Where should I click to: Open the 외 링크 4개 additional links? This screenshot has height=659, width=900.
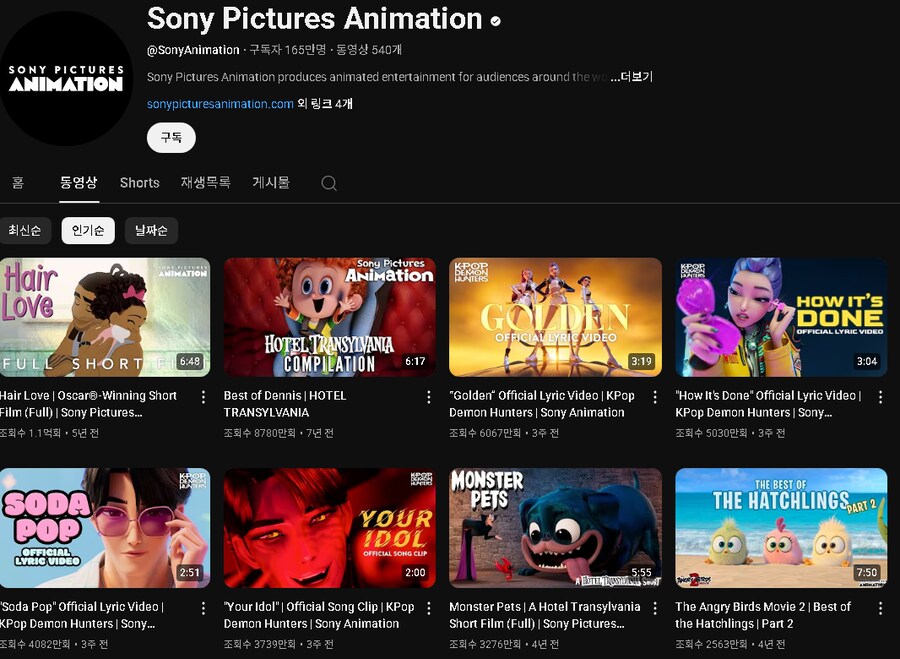pos(325,104)
